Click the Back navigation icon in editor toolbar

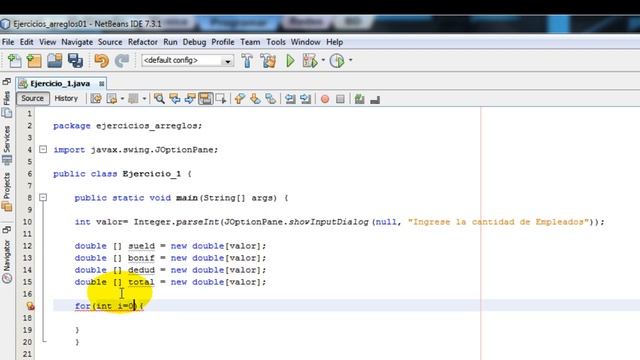point(111,98)
